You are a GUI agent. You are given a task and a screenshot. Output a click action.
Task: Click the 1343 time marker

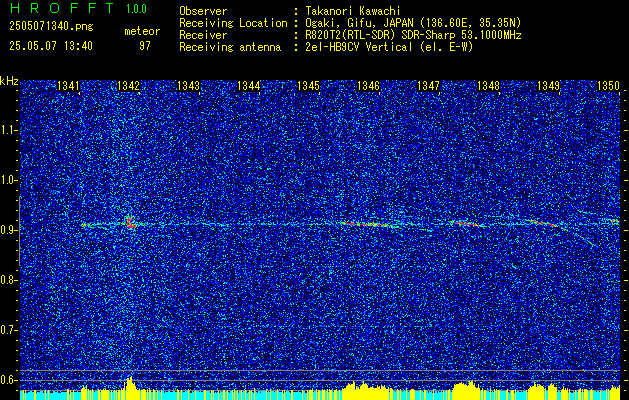tap(188, 86)
